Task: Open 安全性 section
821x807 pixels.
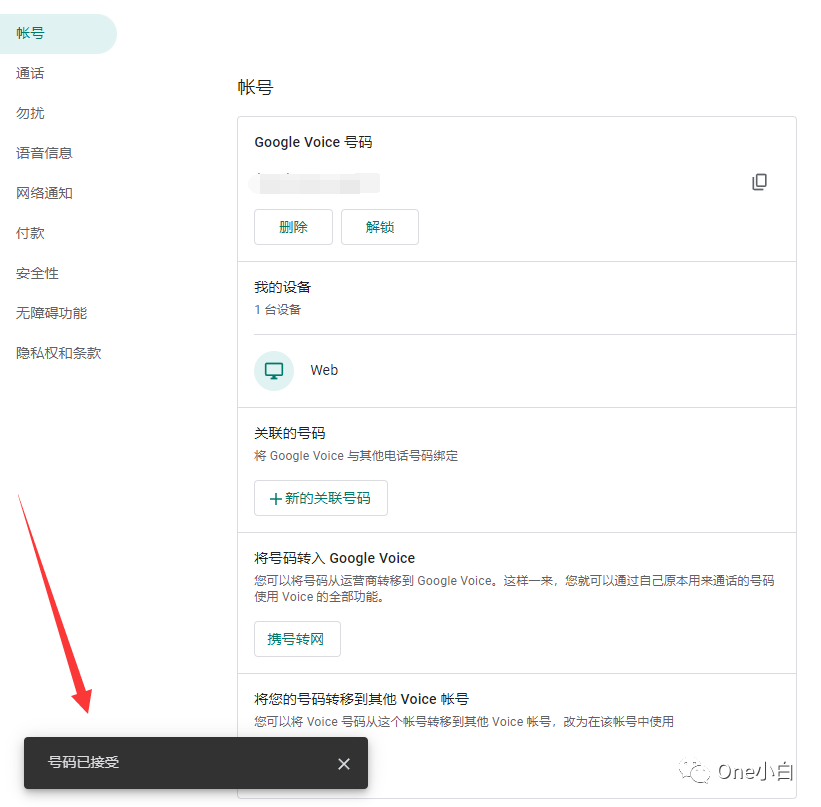Action: (37, 273)
